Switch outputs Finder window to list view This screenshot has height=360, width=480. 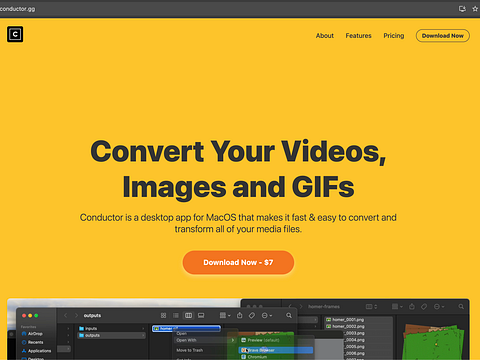point(176,315)
